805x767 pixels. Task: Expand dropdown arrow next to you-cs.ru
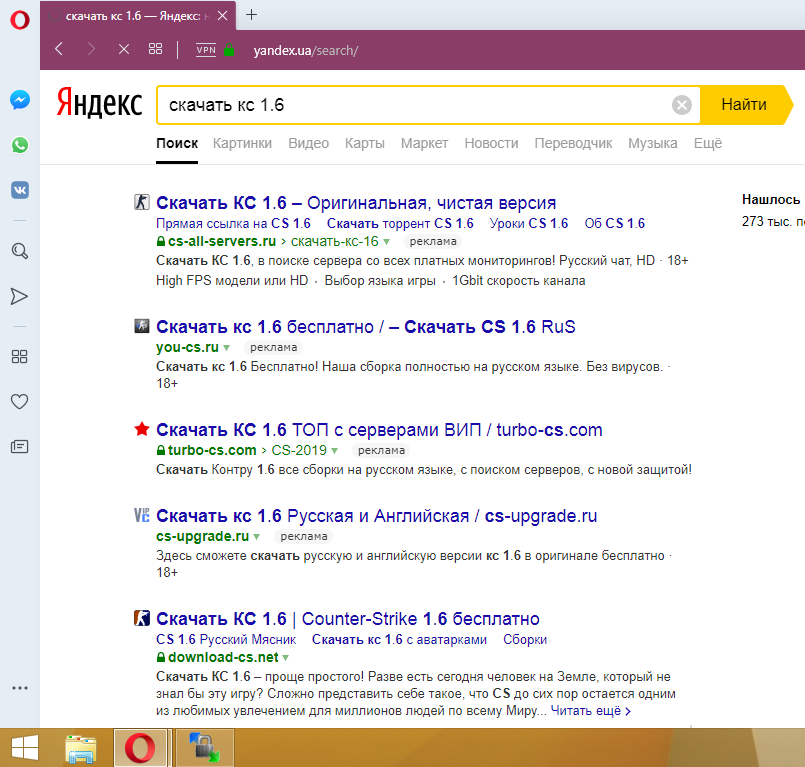pyautogui.click(x=226, y=348)
